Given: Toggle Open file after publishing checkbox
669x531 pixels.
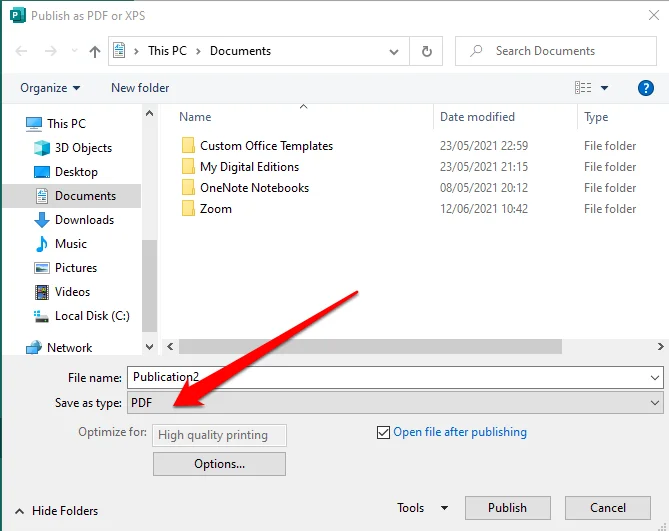Looking at the screenshot, I should coord(383,432).
